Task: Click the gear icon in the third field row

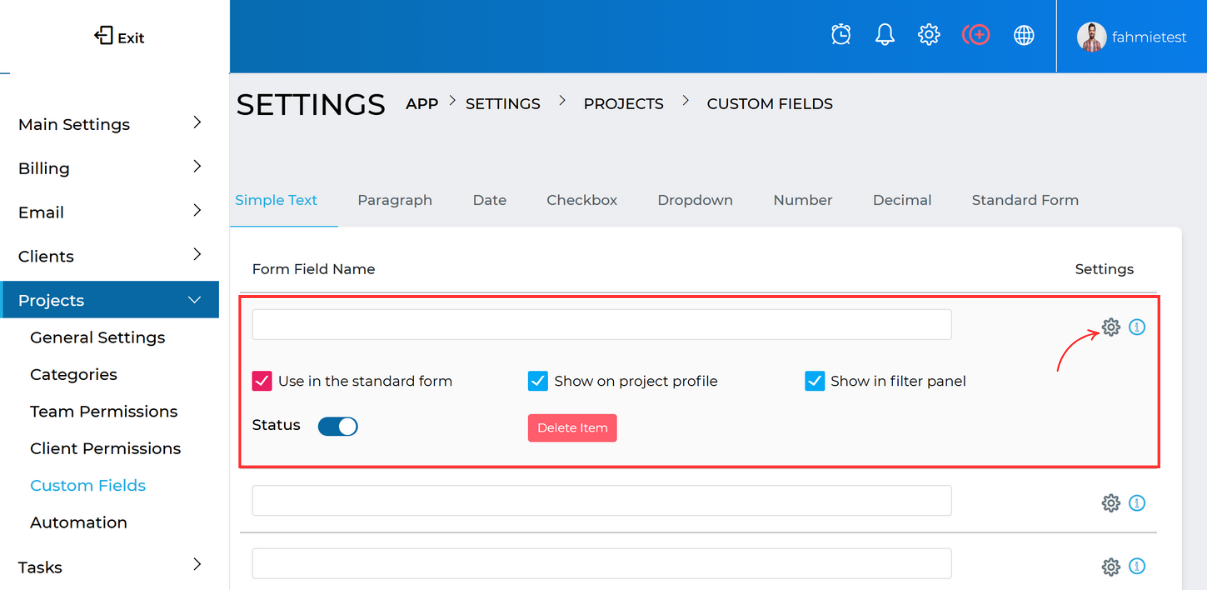Action: click(1111, 567)
